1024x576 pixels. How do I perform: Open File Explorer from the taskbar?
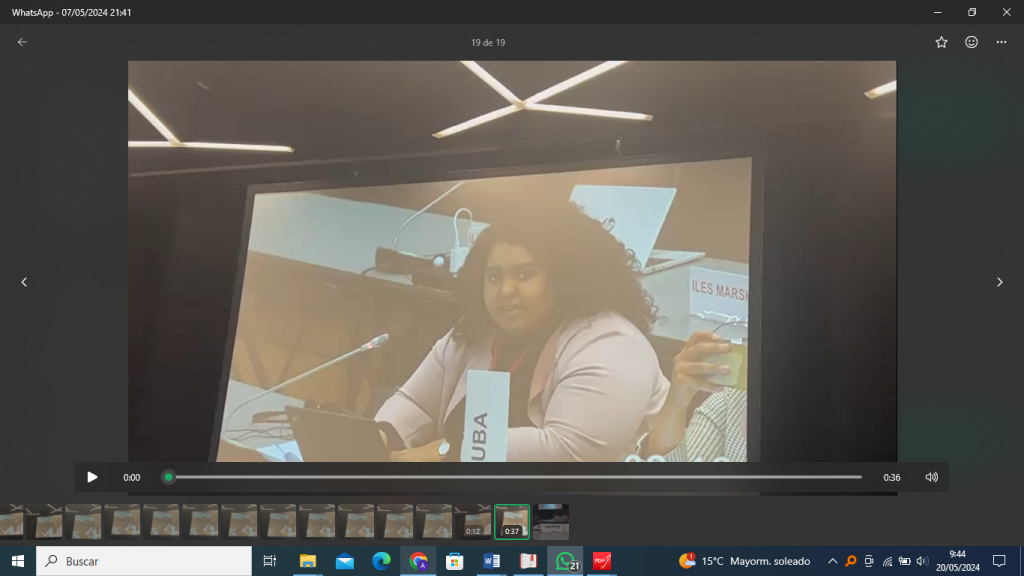308,561
